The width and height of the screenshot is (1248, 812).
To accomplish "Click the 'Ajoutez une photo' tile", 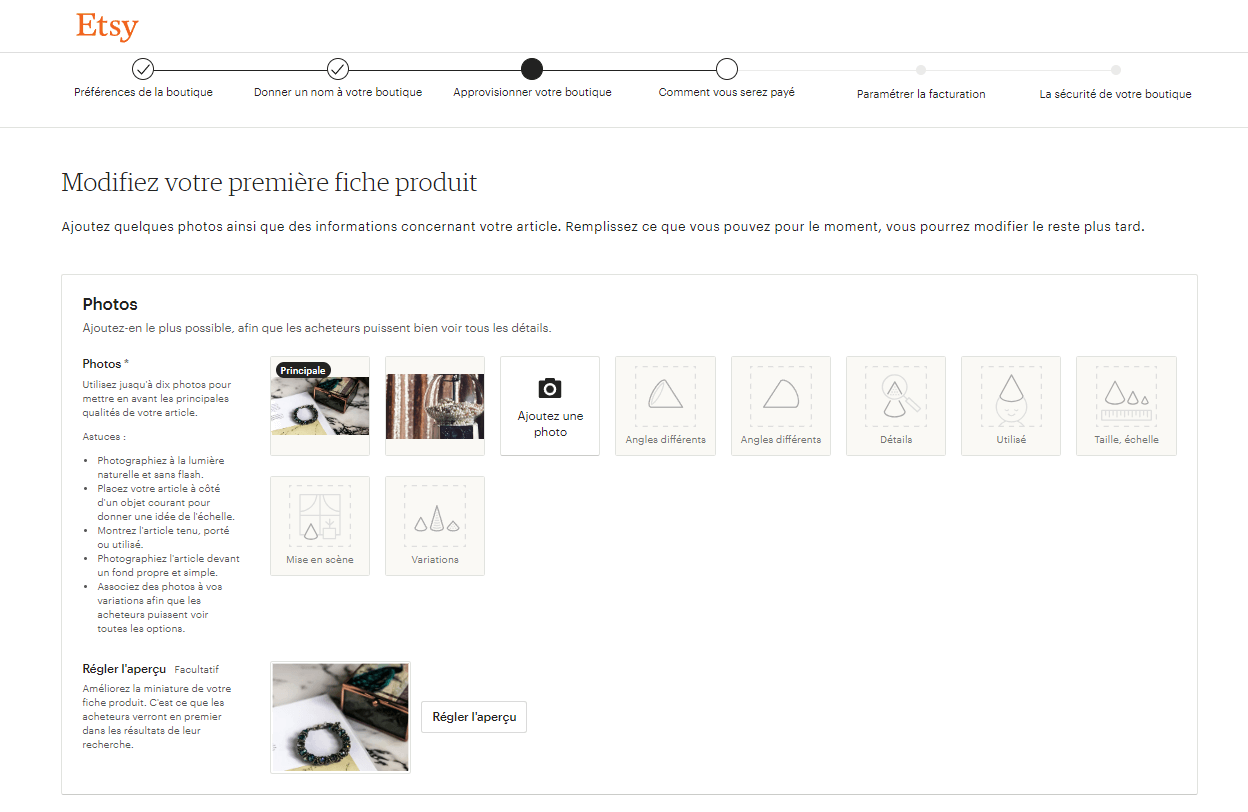I will point(549,423).
